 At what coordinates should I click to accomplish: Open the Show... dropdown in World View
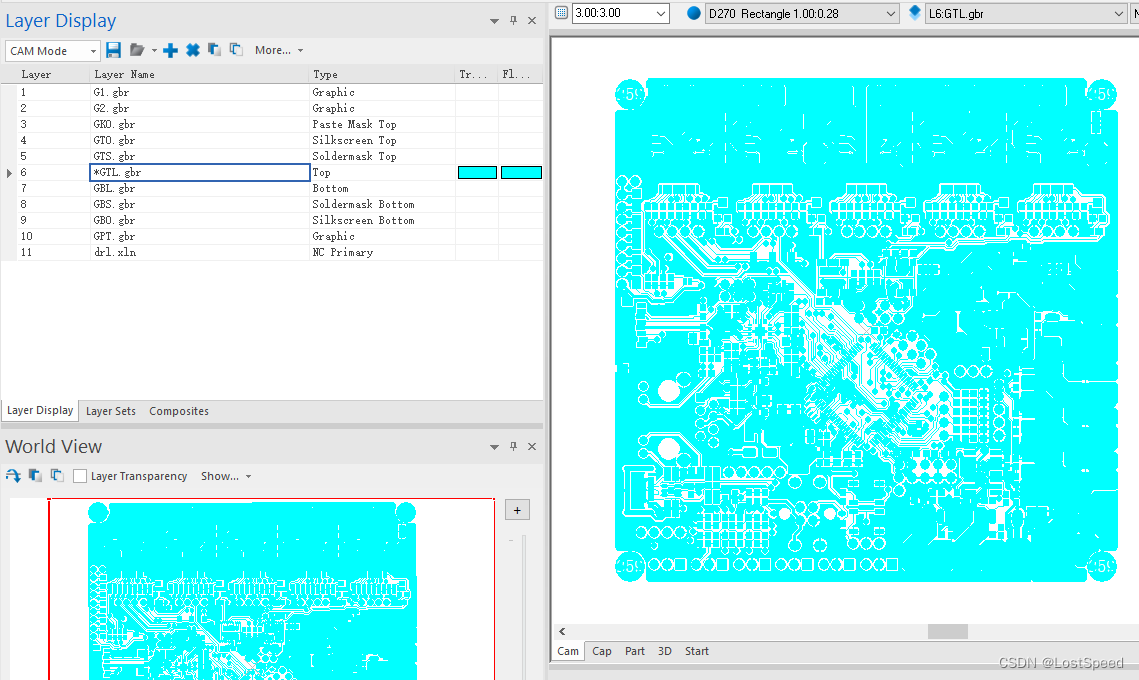click(226, 476)
